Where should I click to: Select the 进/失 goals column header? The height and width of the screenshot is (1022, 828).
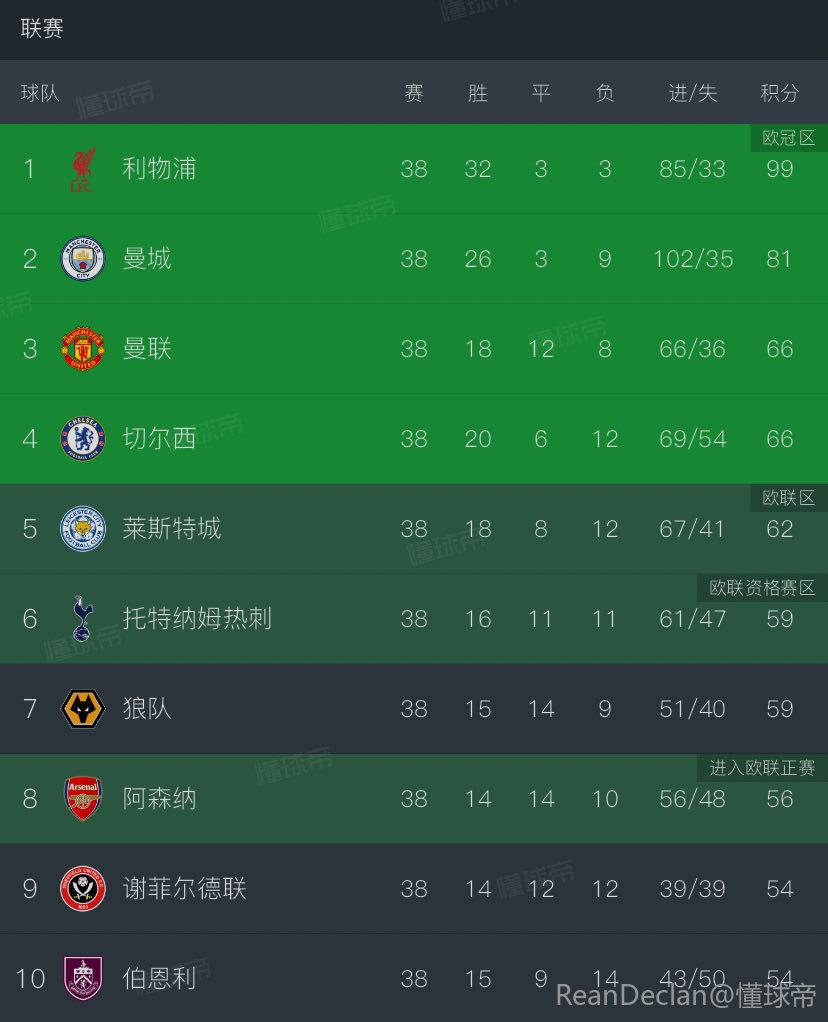click(x=693, y=93)
